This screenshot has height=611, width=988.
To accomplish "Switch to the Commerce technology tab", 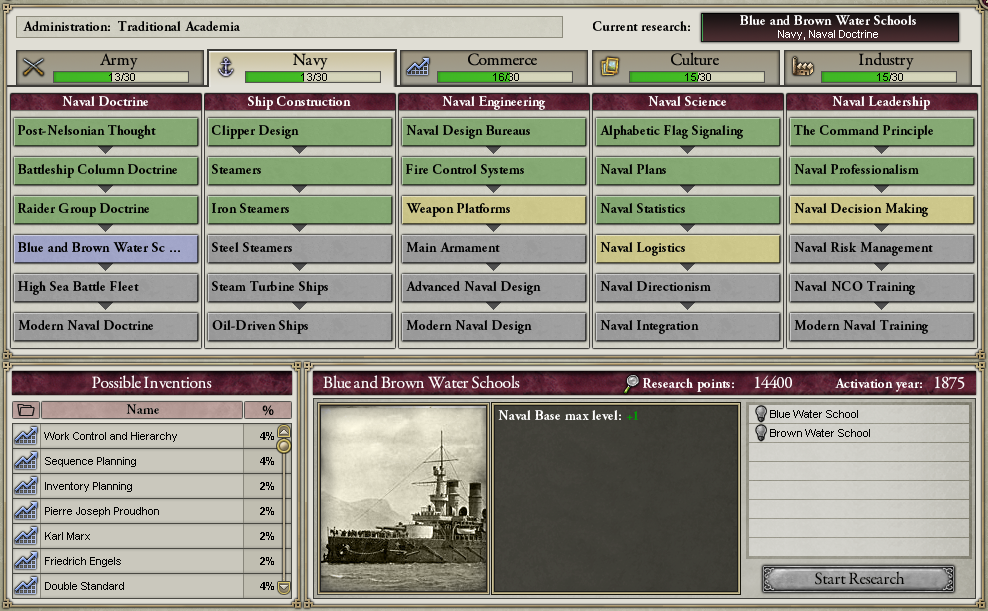I will pyautogui.click(x=494, y=67).
